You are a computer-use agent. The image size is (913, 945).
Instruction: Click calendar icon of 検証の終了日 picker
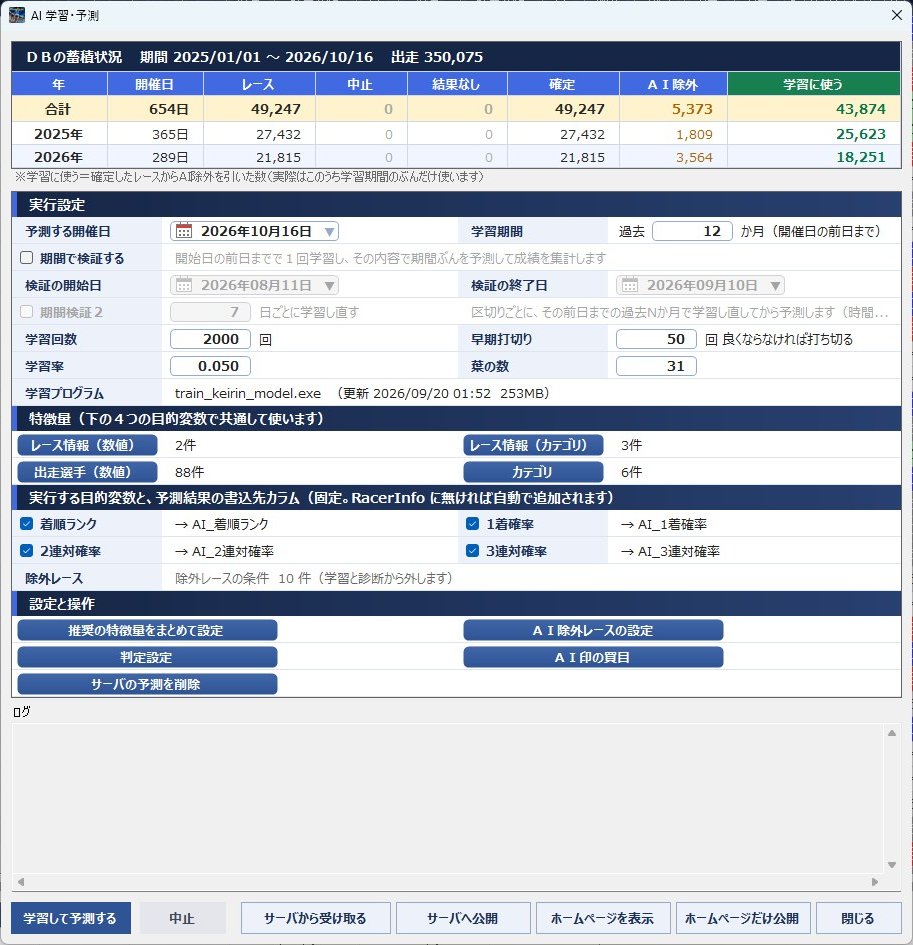tap(630, 285)
